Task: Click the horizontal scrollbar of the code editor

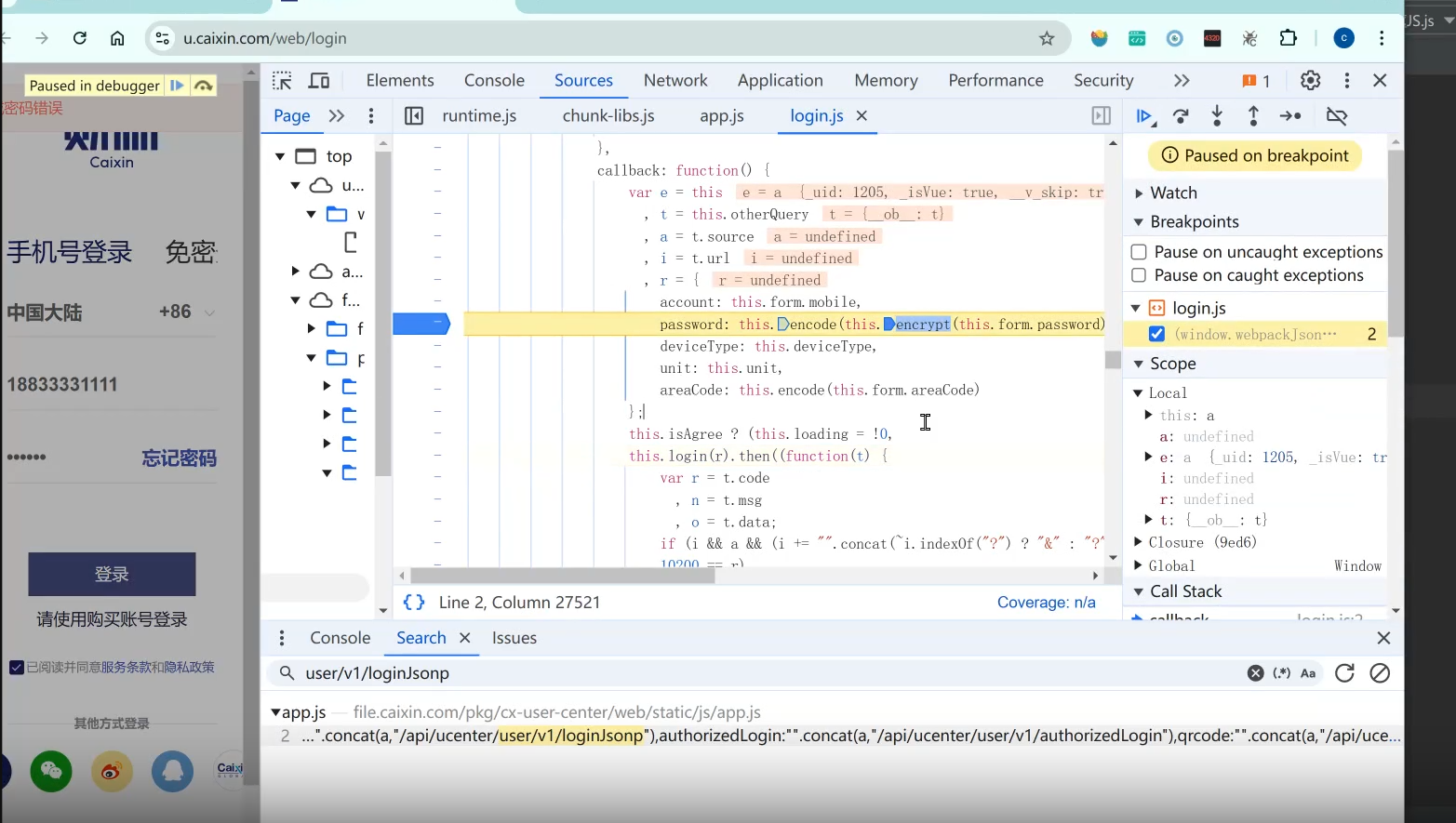Action: (562, 576)
